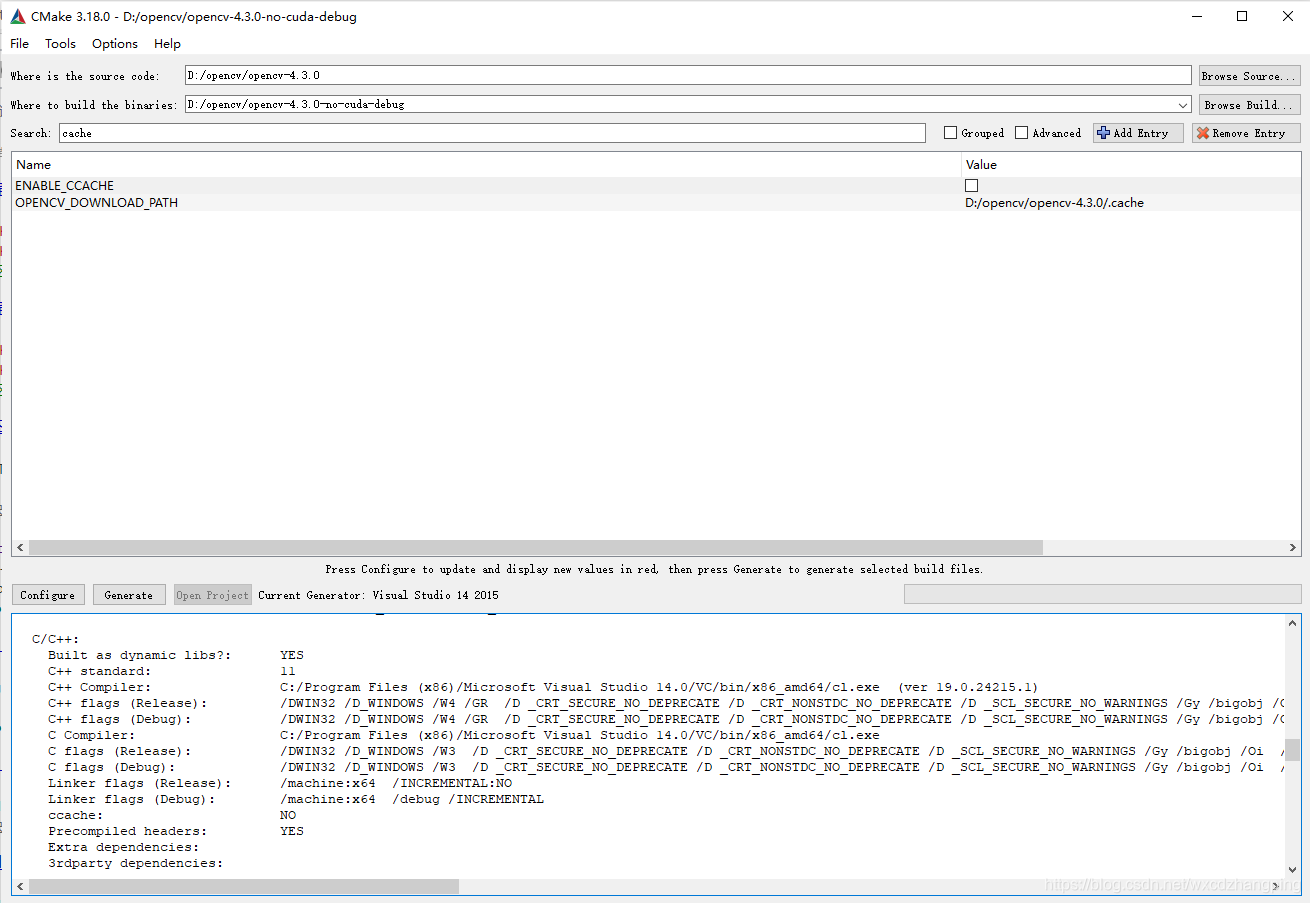
Task: Click the cache table horizontal scrollbar thumb
Action: click(x=535, y=548)
